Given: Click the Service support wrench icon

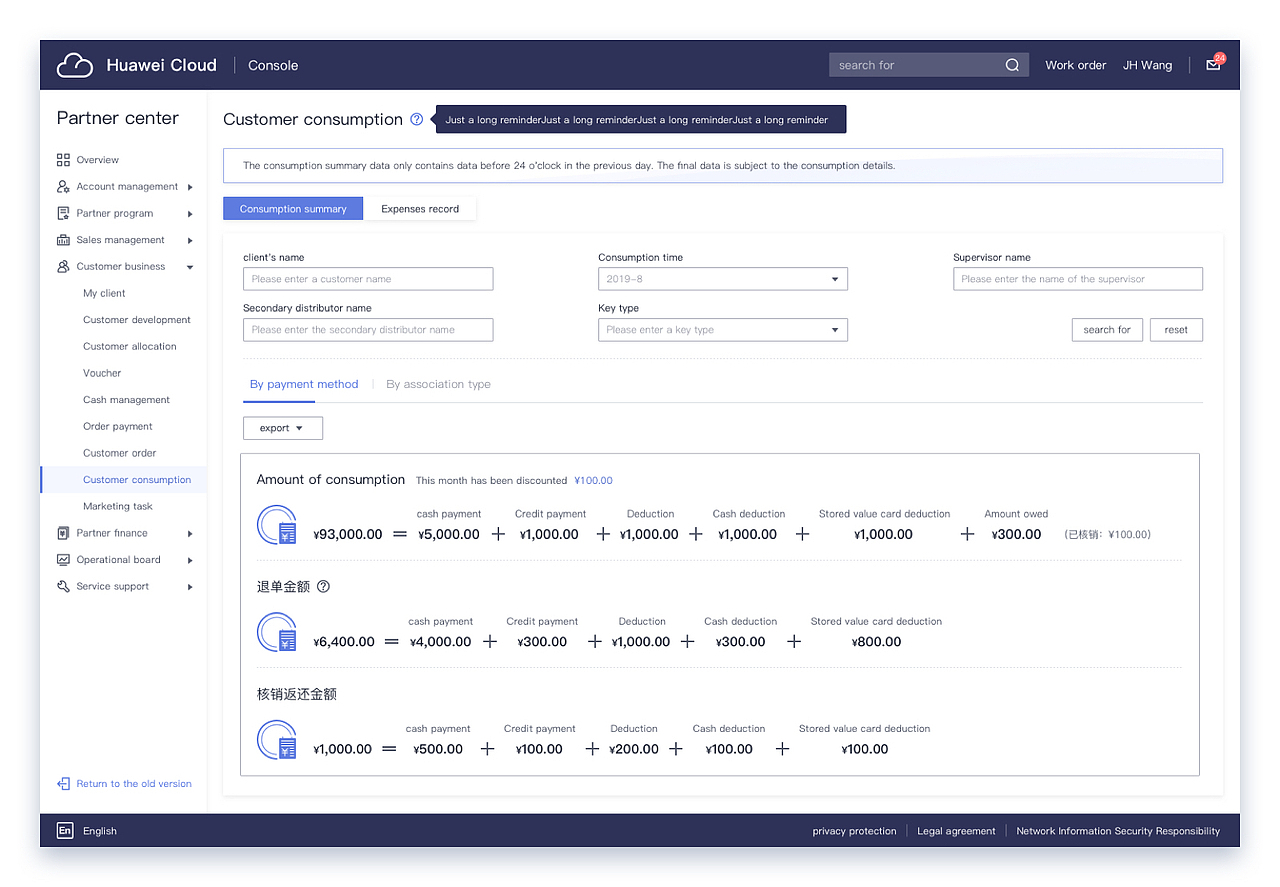Looking at the screenshot, I should click(x=63, y=586).
